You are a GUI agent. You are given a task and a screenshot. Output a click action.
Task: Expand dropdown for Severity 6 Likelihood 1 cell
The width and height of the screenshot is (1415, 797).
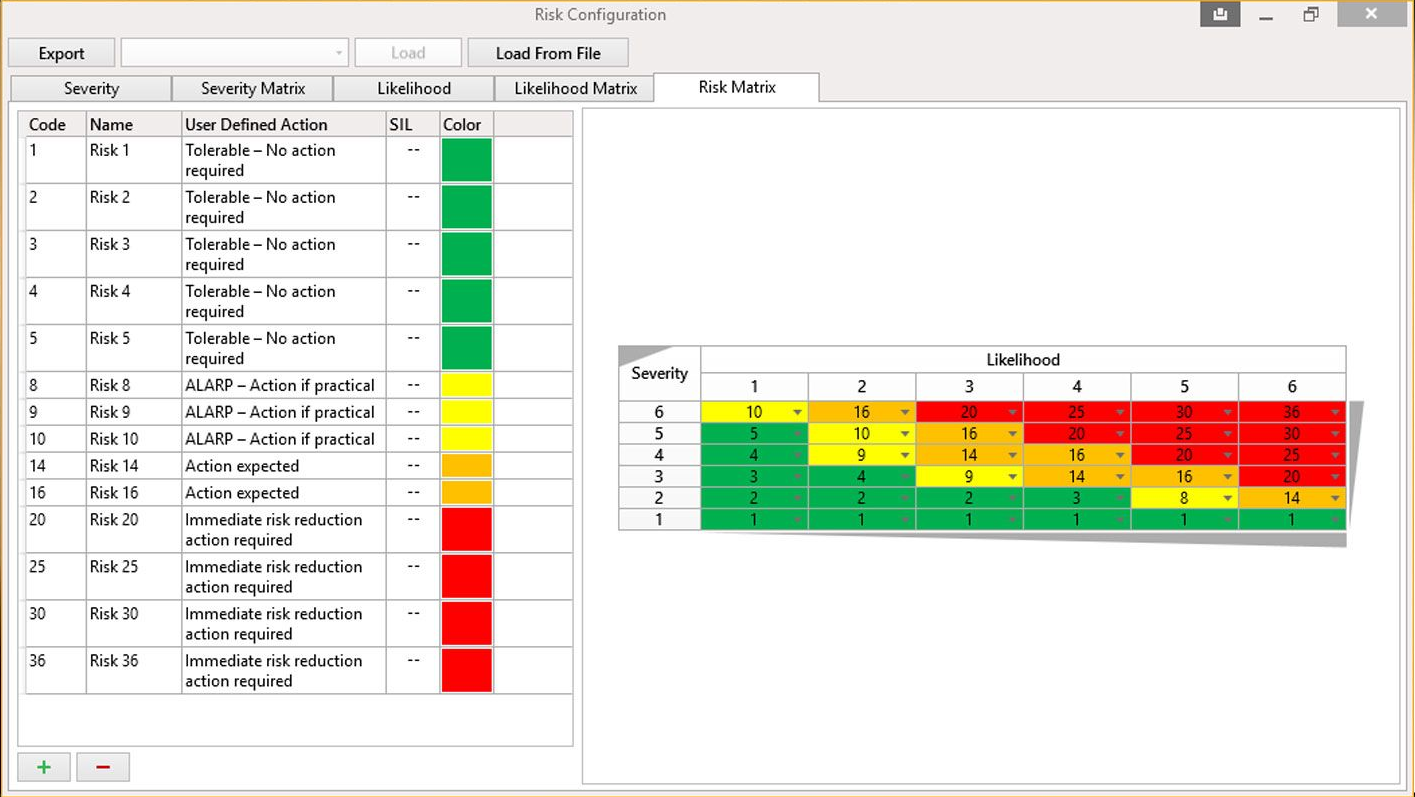point(797,413)
